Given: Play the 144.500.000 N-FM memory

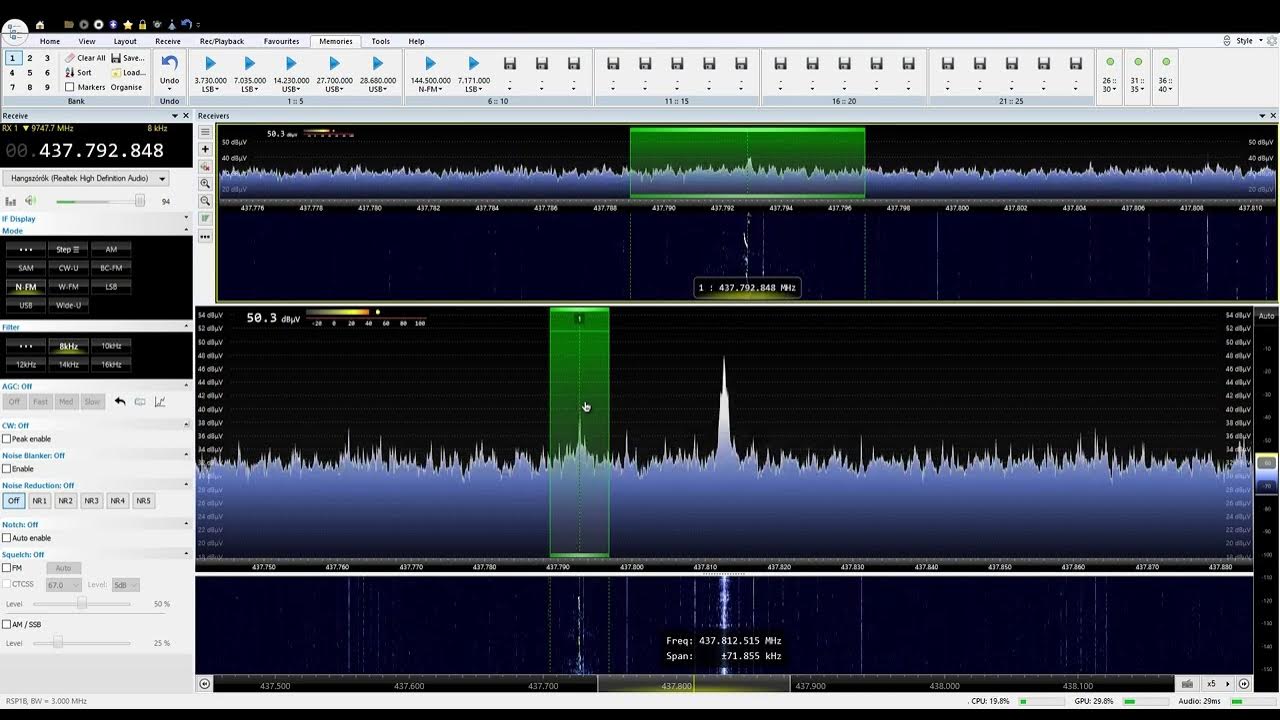Looking at the screenshot, I should 430,64.
